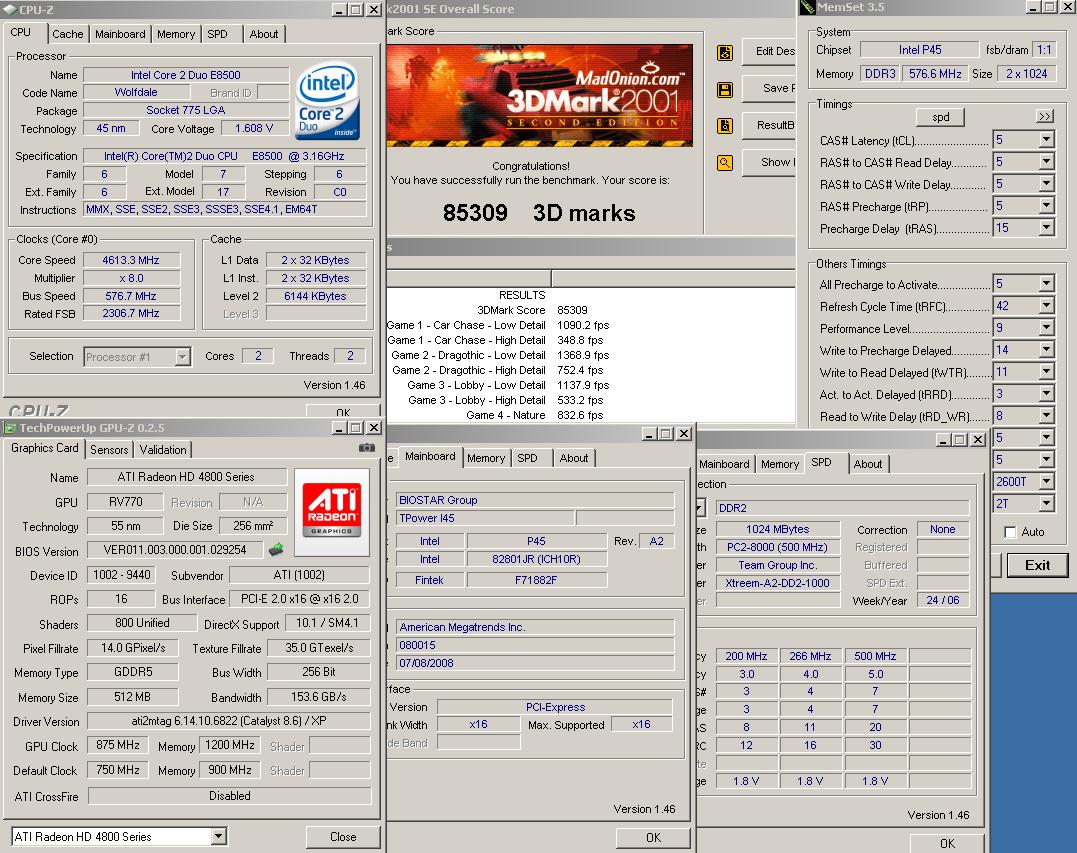Click the magnifier icon beside Show I button
Viewport: 1077px width, 853px height.
tap(725, 163)
